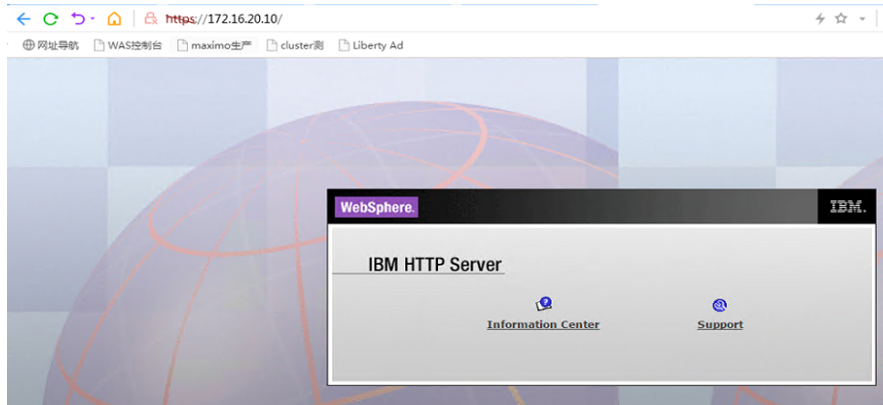Open the Support link
Image resolution: width=883 pixels, height=405 pixels.
coord(720,324)
